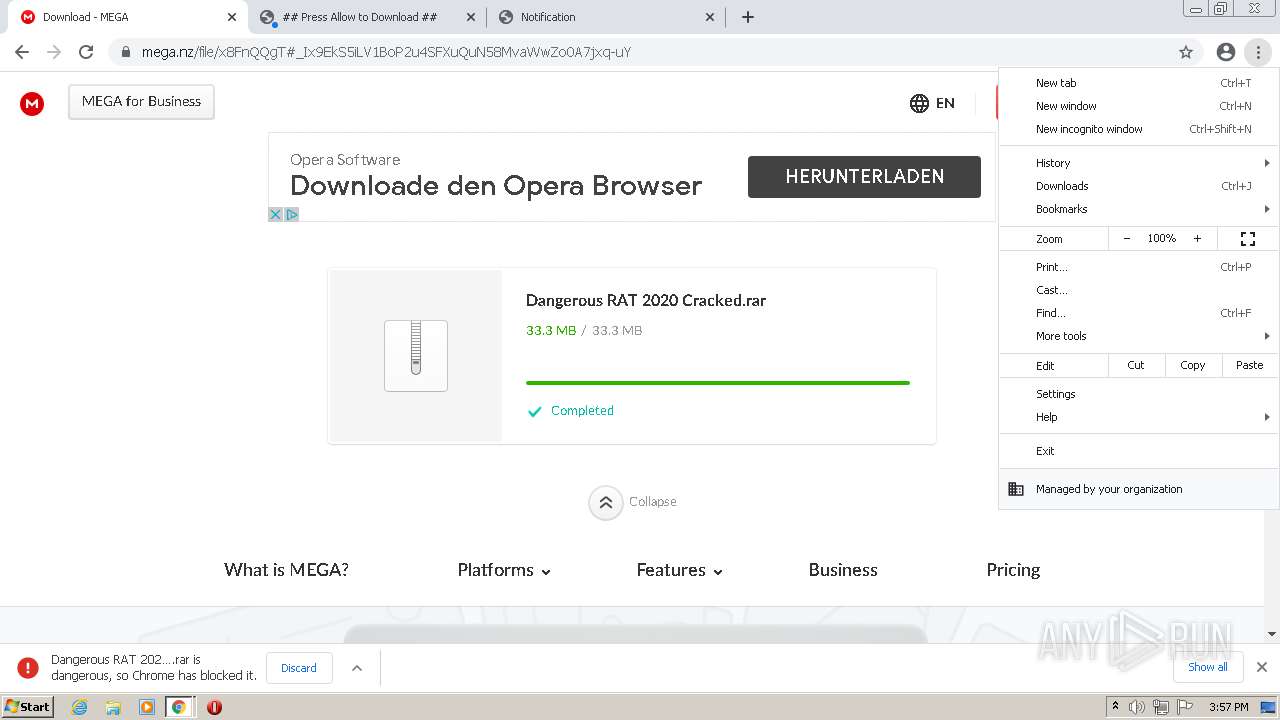Open the Help submenu

[x=1139, y=417]
